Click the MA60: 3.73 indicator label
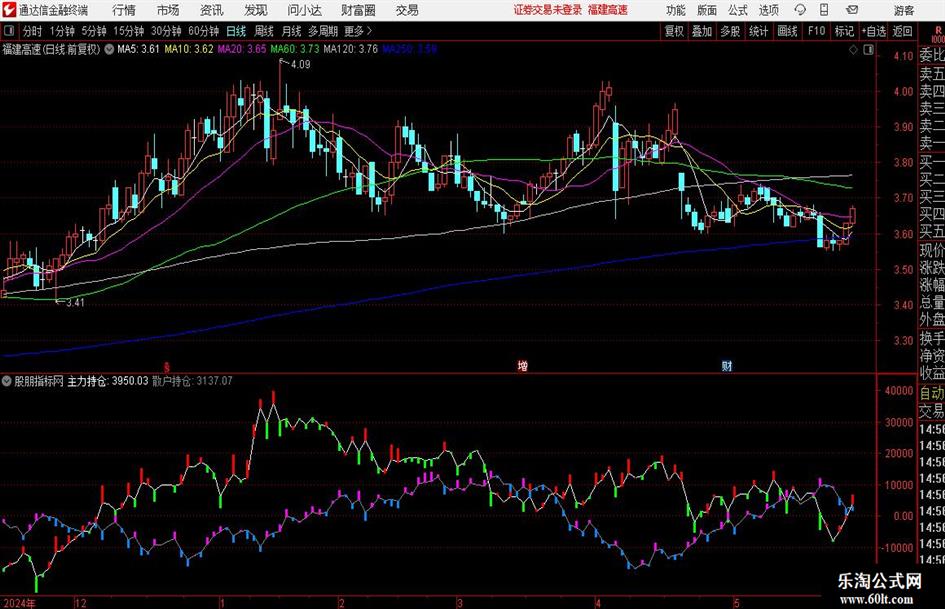Image resolution: width=945 pixels, height=609 pixels. [x=295, y=49]
